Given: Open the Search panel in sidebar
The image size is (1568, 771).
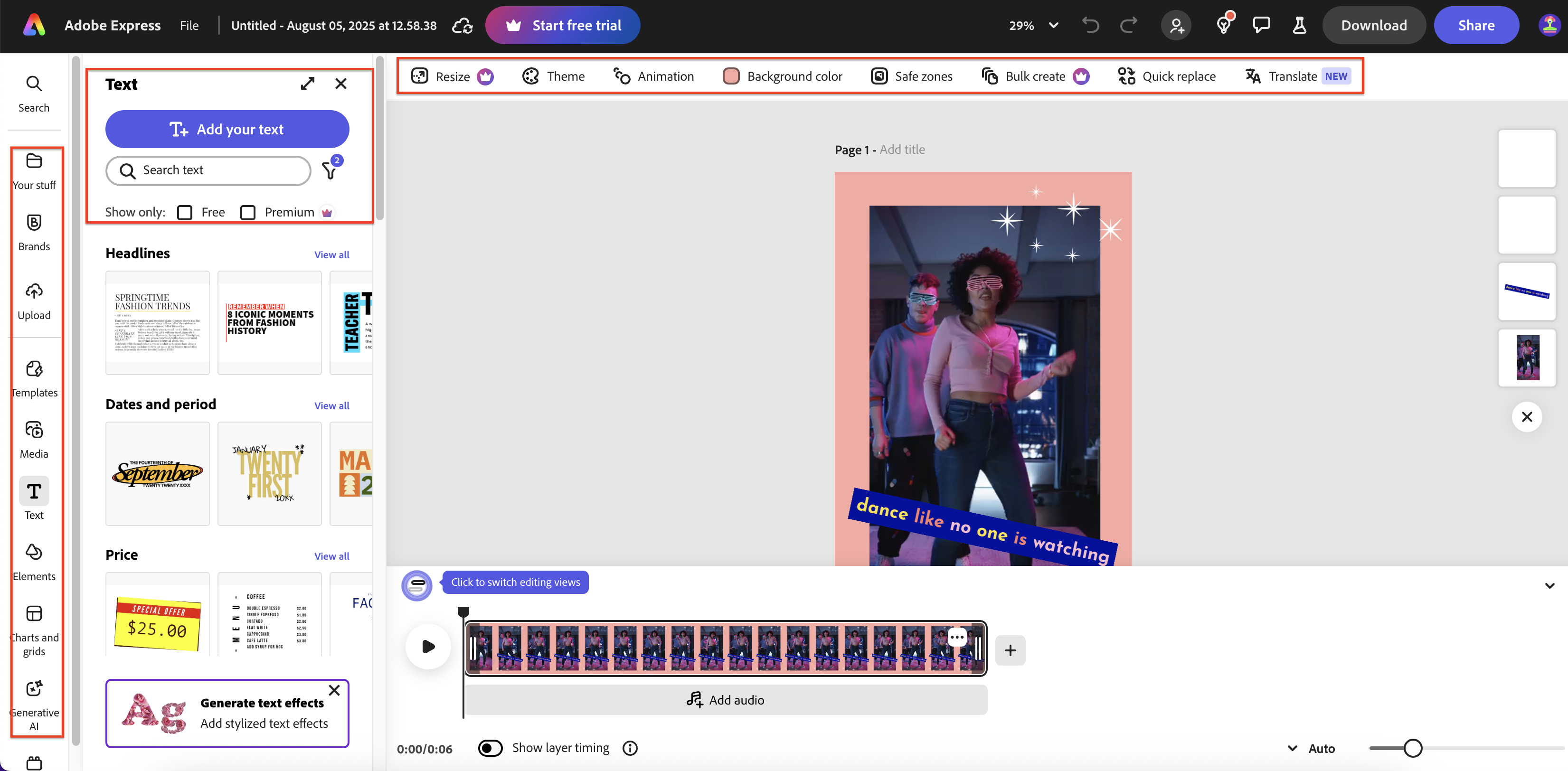Looking at the screenshot, I should (x=34, y=94).
